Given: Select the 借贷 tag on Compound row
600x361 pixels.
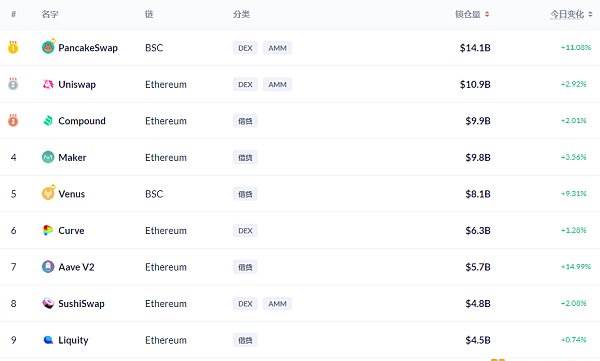Looking at the screenshot, I should (x=245, y=121).
